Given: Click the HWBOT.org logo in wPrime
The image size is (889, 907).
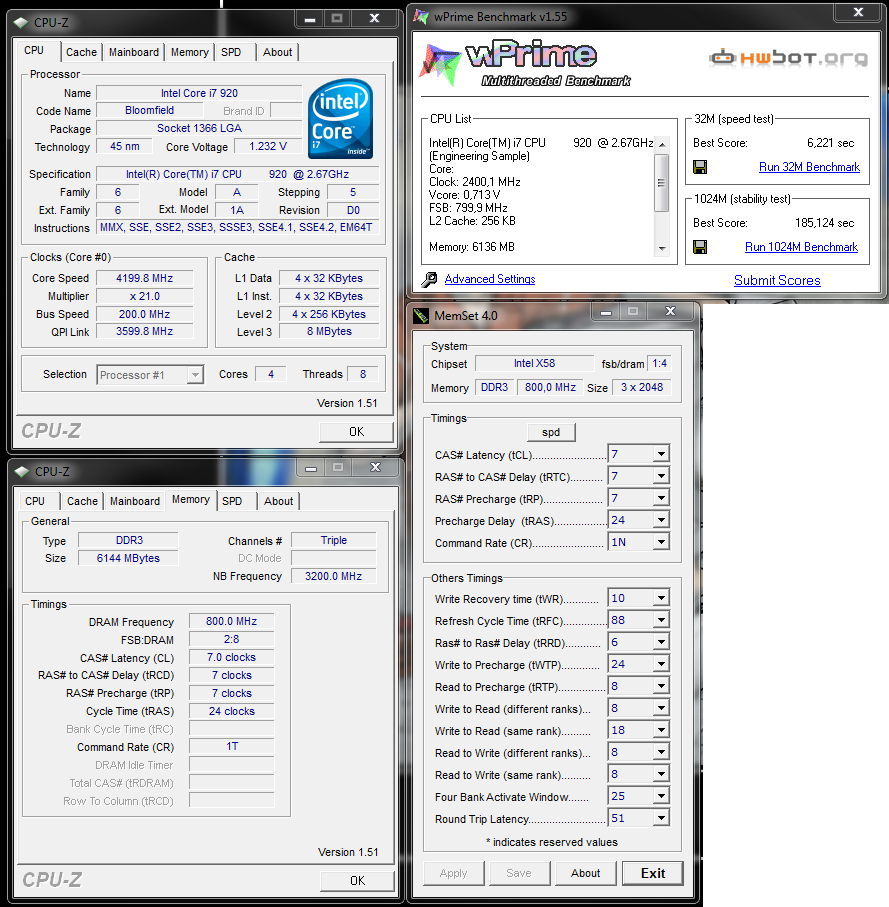Looking at the screenshot, I should pos(788,57).
